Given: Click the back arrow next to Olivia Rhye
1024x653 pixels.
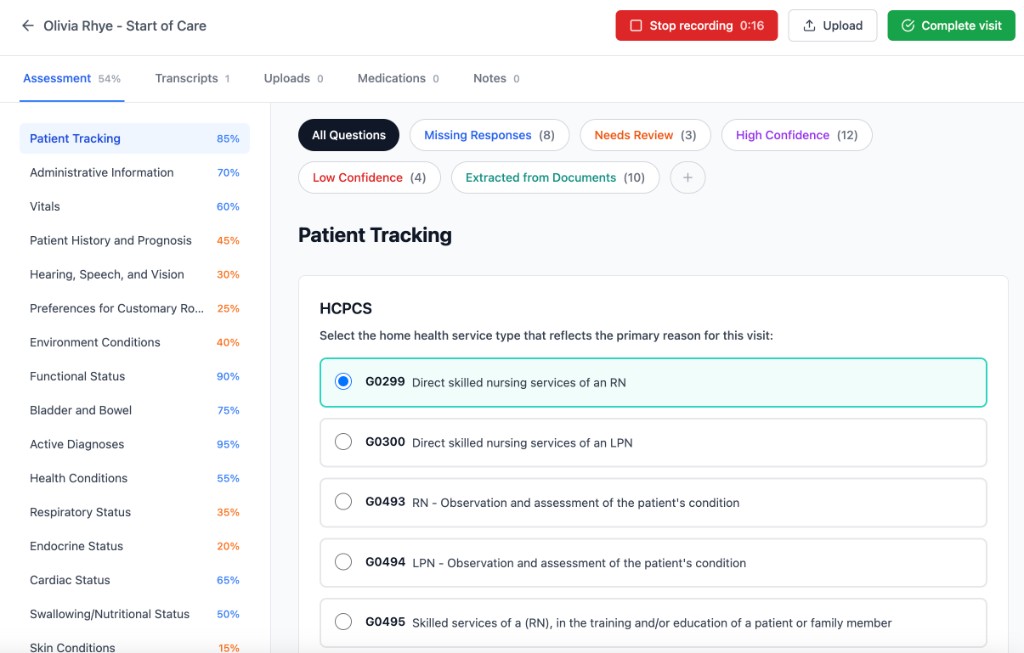Looking at the screenshot, I should 25,26.
